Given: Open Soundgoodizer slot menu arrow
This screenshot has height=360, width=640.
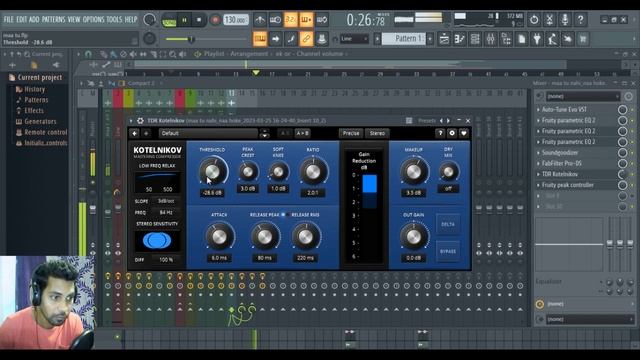Looking at the screenshot, I should (538, 153).
